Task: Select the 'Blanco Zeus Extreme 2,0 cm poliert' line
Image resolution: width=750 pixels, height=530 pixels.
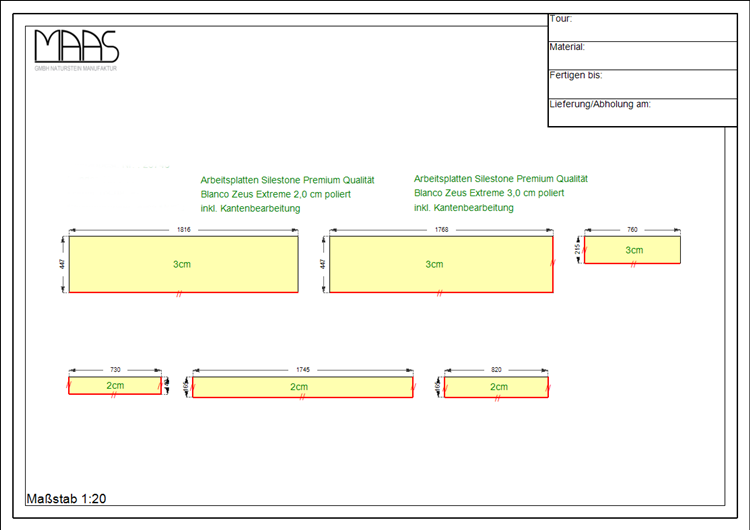Action: point(276,194)
